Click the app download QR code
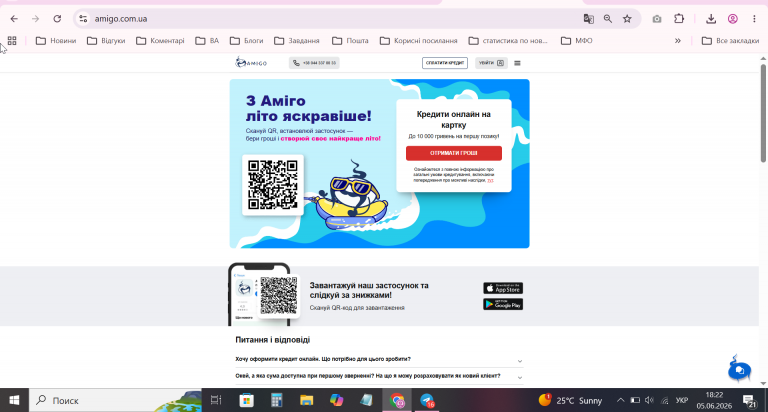The height and width of the screenshot is (412, 768). click(x=279, y=295)
